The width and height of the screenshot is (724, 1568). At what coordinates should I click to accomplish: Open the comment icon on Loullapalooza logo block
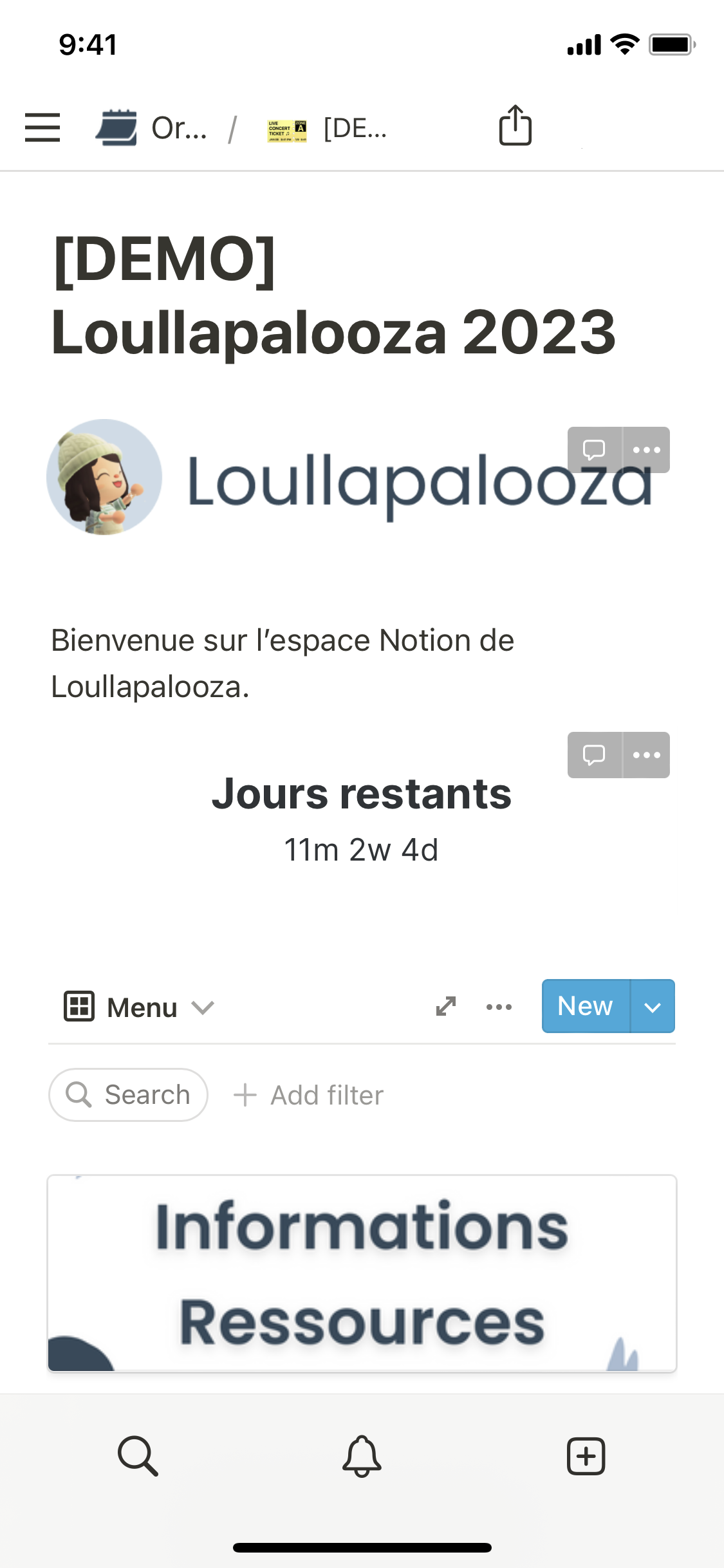[594, 449]
